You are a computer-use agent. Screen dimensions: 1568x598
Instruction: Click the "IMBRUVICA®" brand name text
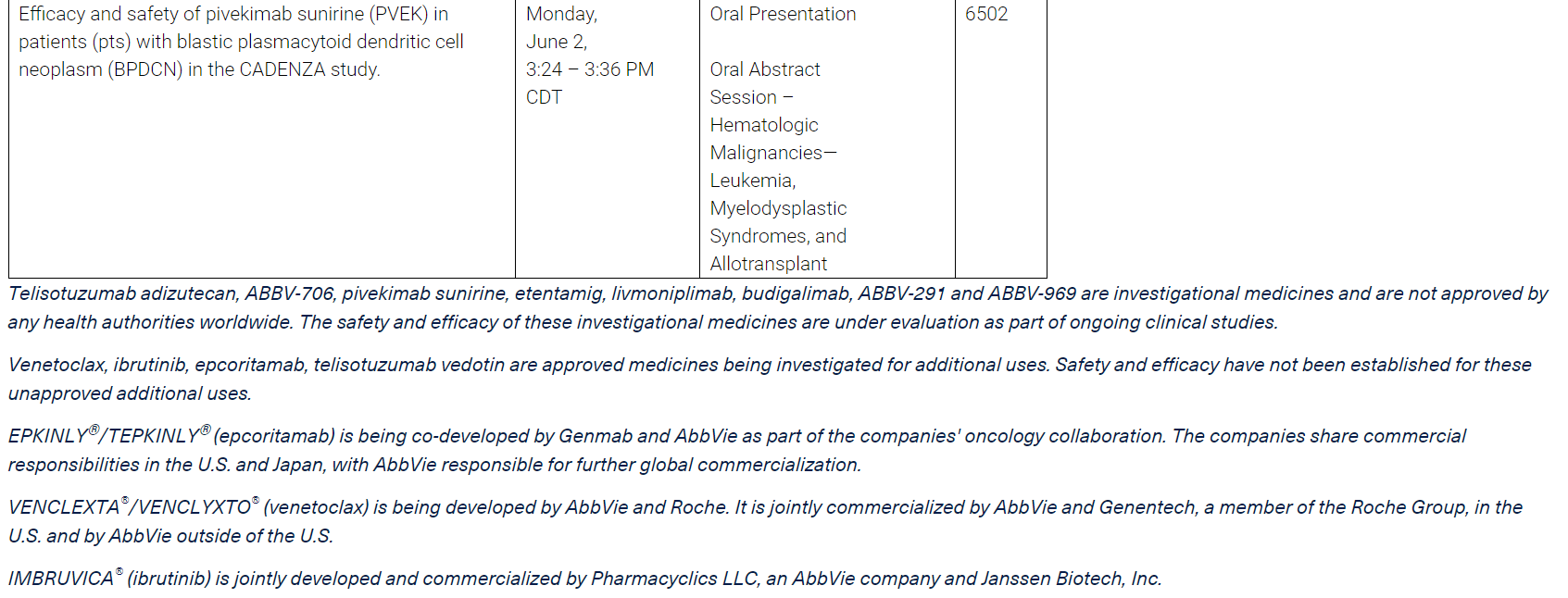(65, 577)
